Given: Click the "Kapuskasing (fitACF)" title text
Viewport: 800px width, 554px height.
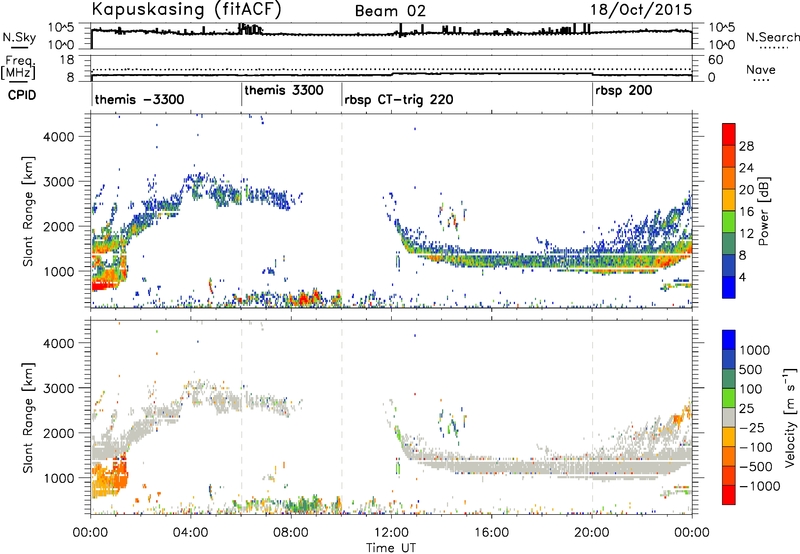Looking at the screenshot, I should [x=186, y=9].
